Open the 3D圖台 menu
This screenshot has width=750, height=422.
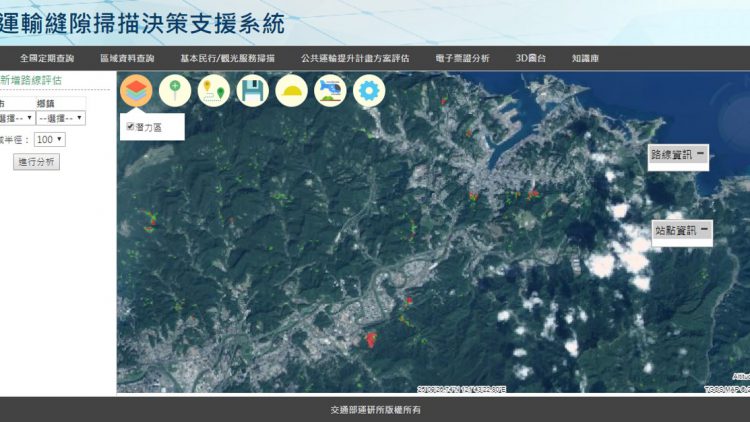coord(530,58)
